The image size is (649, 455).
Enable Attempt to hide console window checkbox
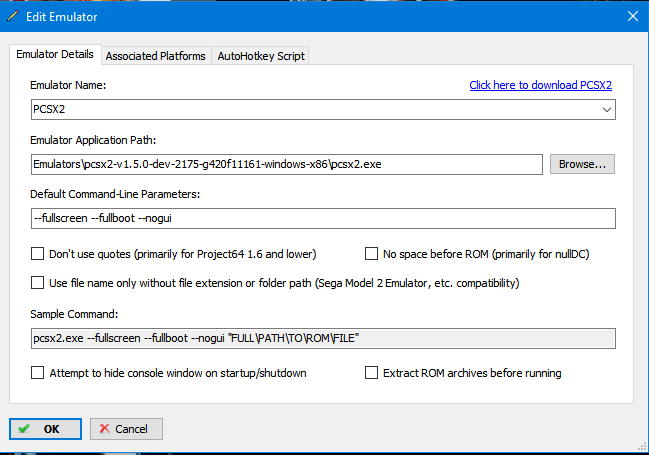[x=37, y=373]
